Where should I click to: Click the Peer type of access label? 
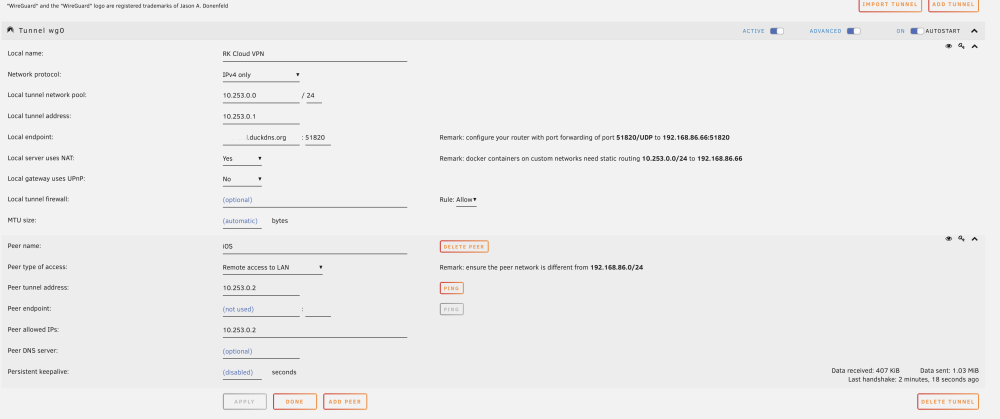coord(37,267)
